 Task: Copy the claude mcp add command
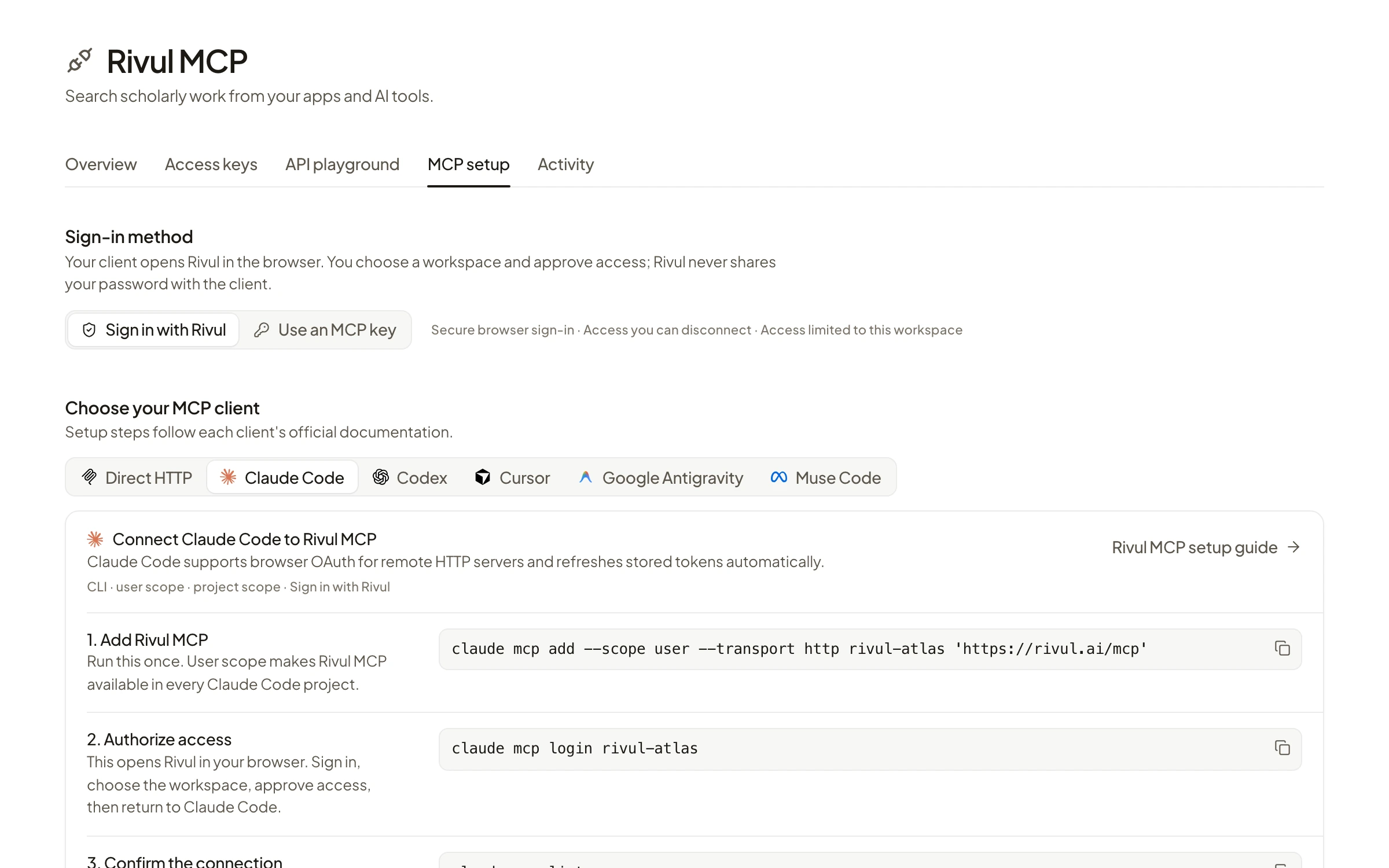click(x=1282, y=649)
